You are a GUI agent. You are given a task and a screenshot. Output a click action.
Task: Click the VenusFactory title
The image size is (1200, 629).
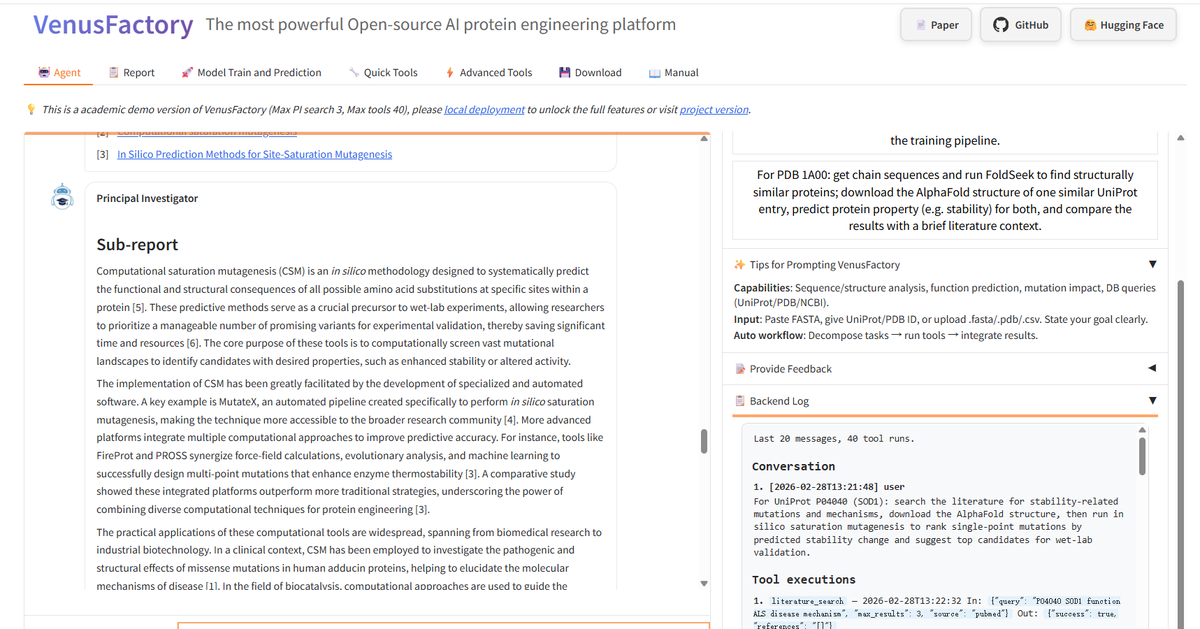click(113, 25)
